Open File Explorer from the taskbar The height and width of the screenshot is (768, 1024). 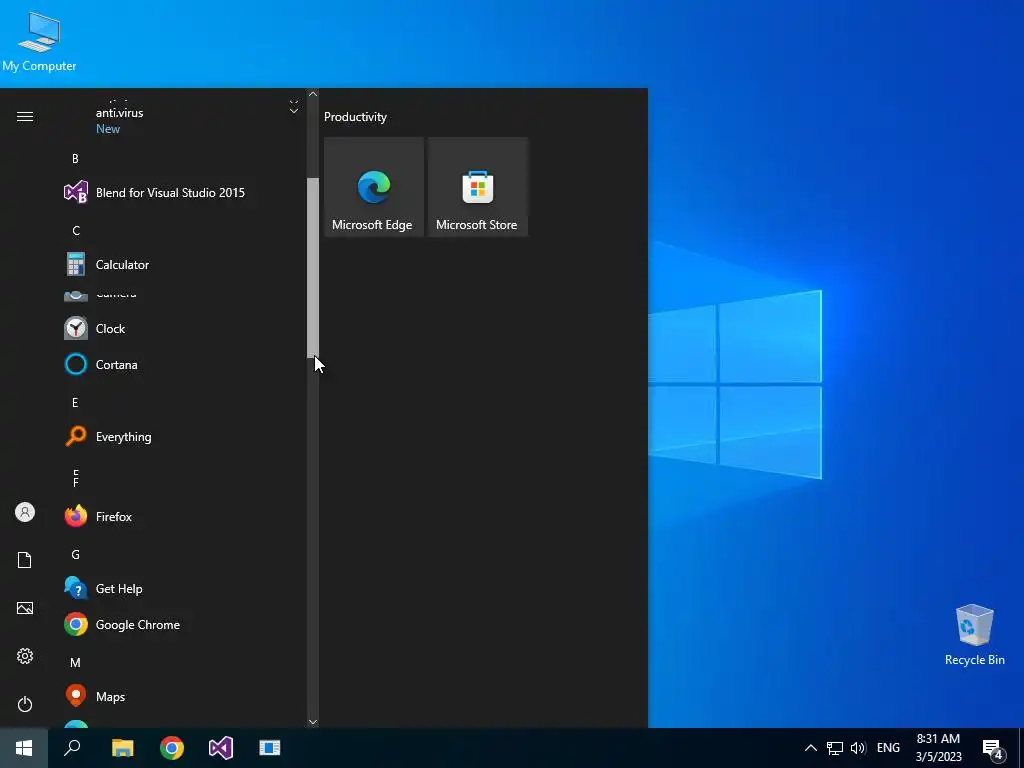tap(122, 748)
